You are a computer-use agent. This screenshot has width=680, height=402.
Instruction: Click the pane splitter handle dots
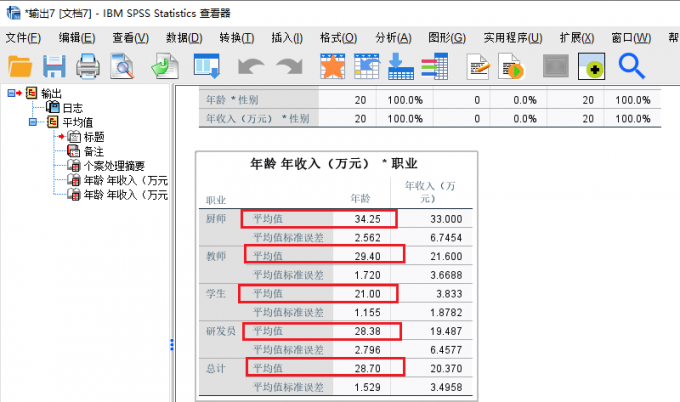(172, 344)
